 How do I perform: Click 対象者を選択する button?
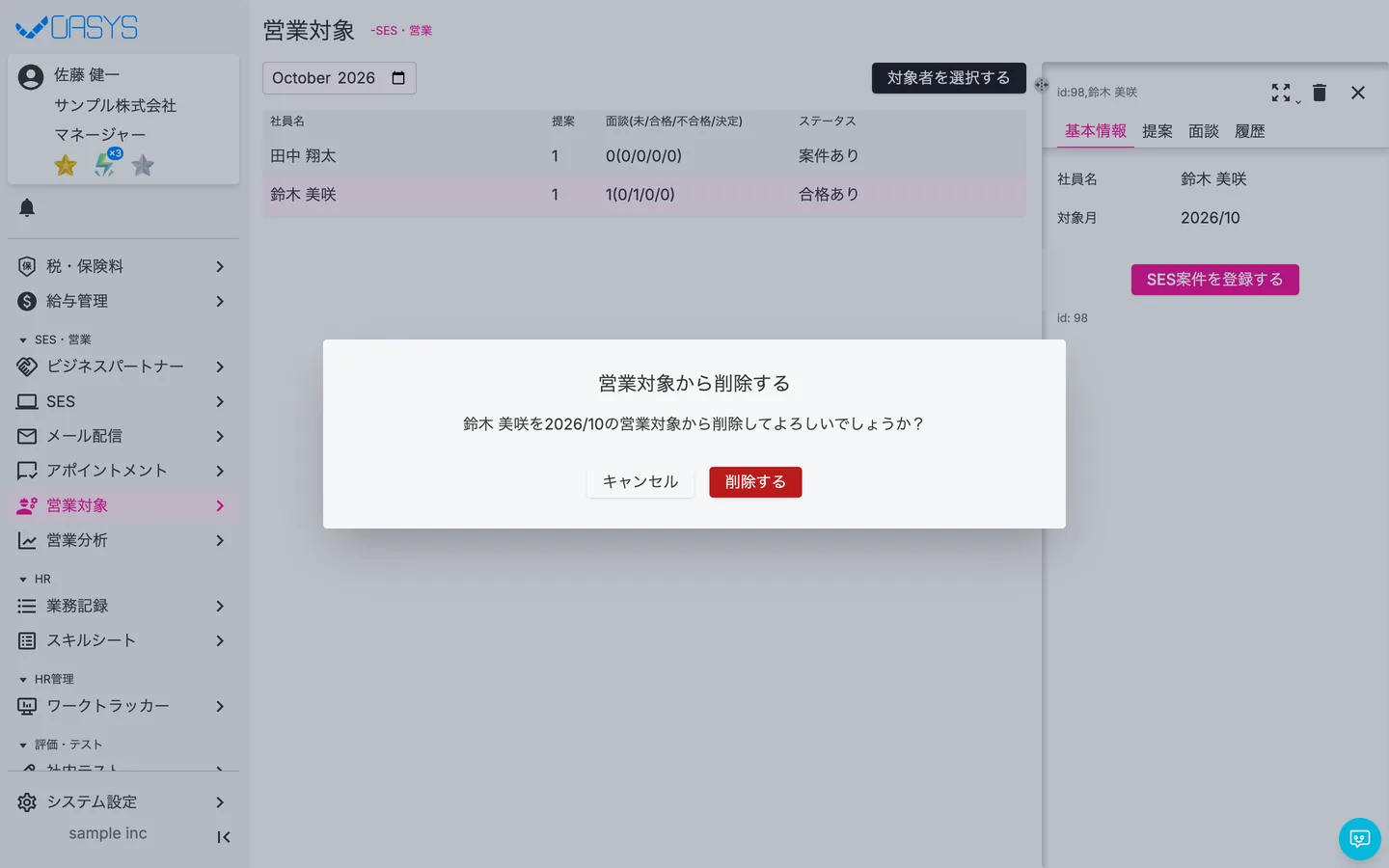tap(948, 78)
